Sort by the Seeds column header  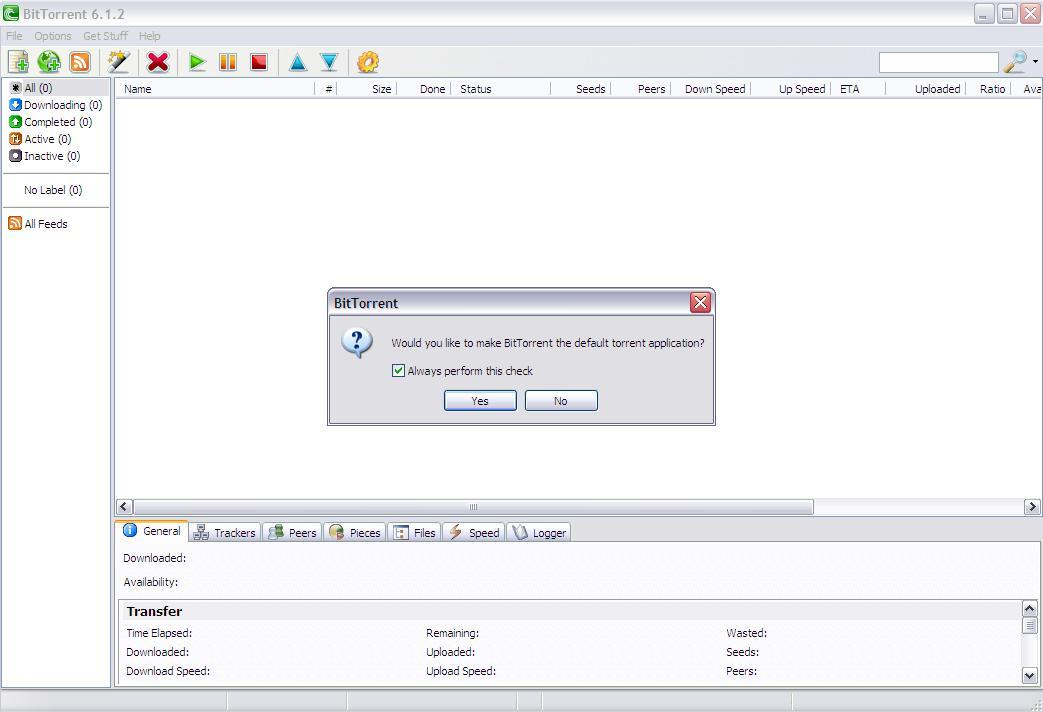click(581, 89)
